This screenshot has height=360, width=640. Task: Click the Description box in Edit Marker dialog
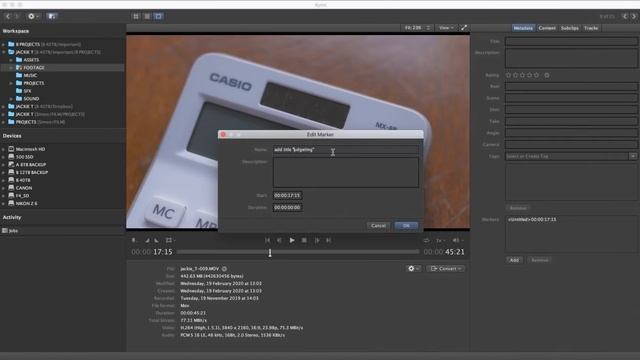[345, 173]
